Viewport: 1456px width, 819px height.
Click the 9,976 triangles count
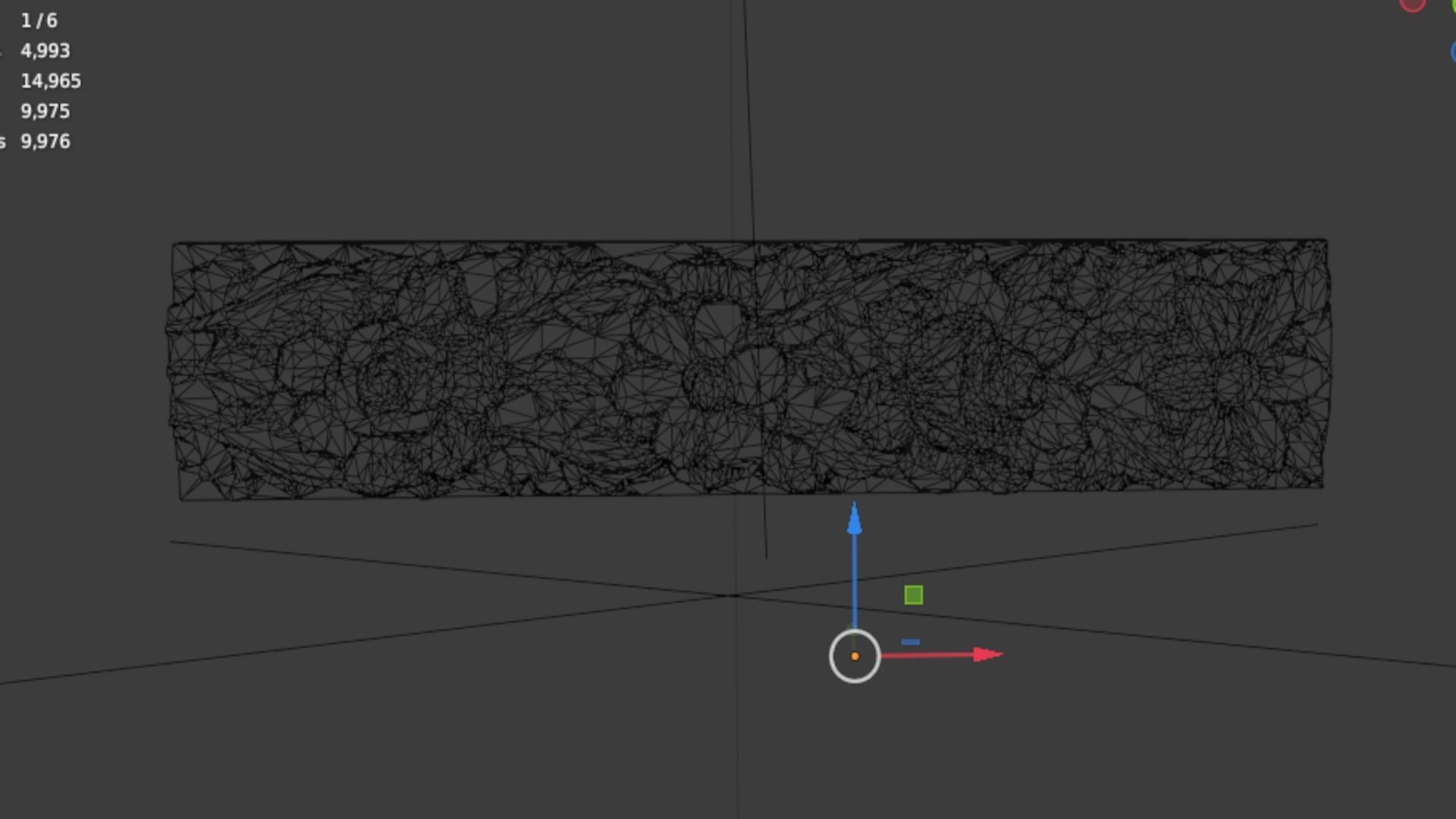click(45, 142)
